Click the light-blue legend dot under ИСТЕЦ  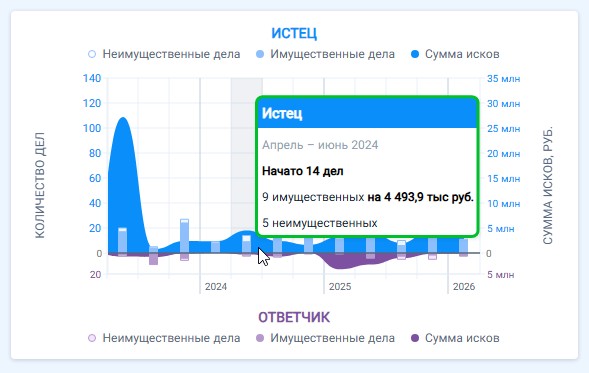[x=260, y=54]
